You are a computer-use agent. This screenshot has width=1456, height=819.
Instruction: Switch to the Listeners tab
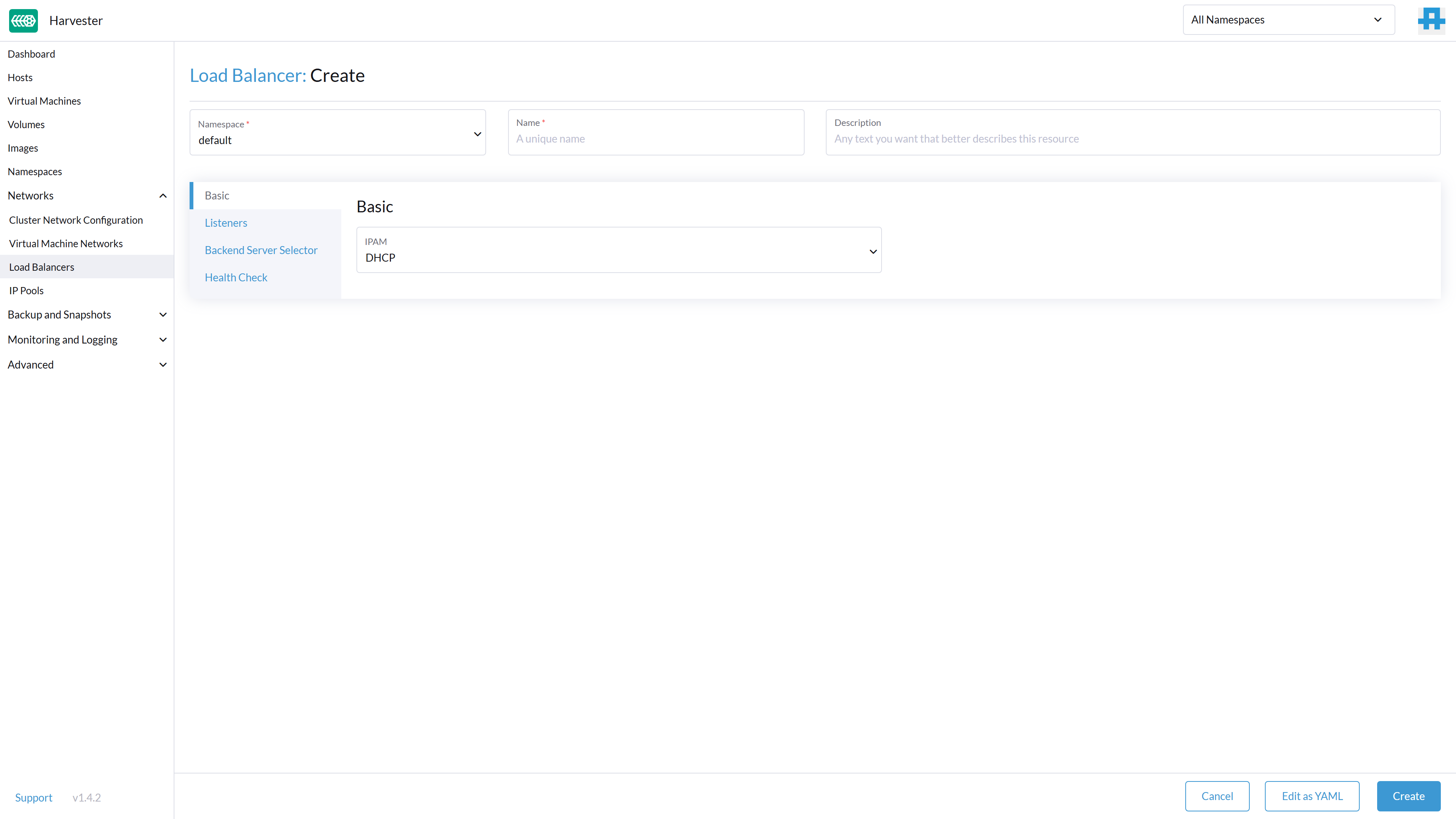coord(226,223)
